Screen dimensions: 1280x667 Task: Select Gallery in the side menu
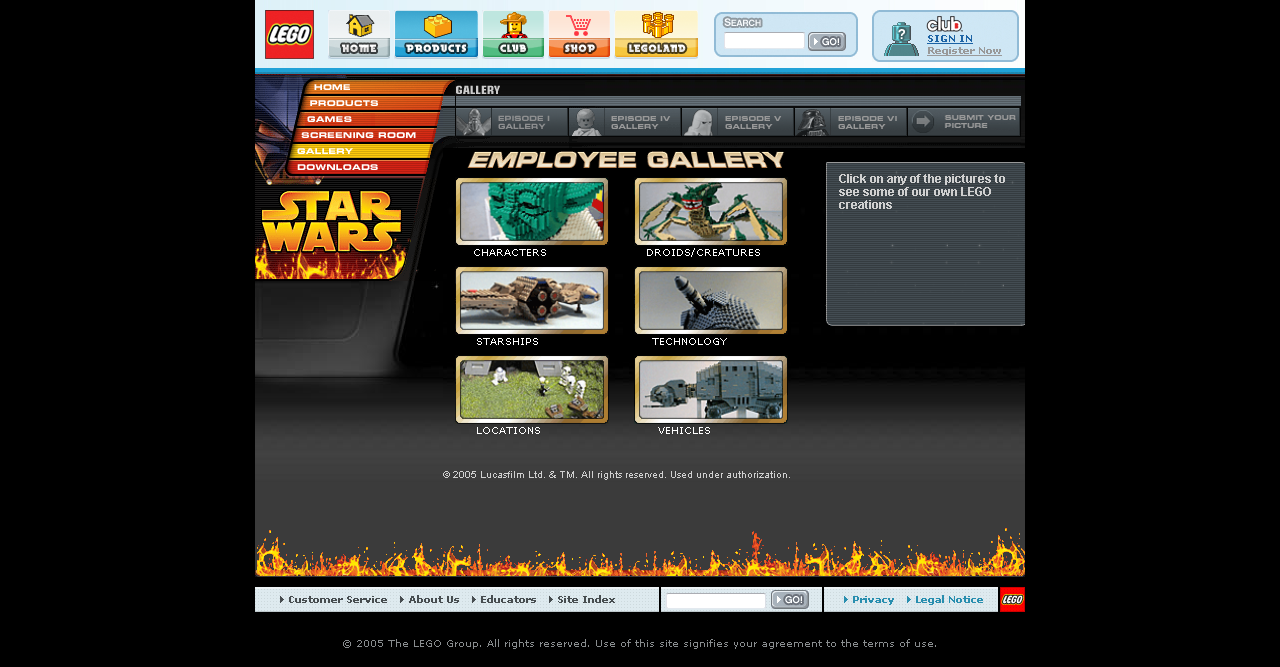325,151
